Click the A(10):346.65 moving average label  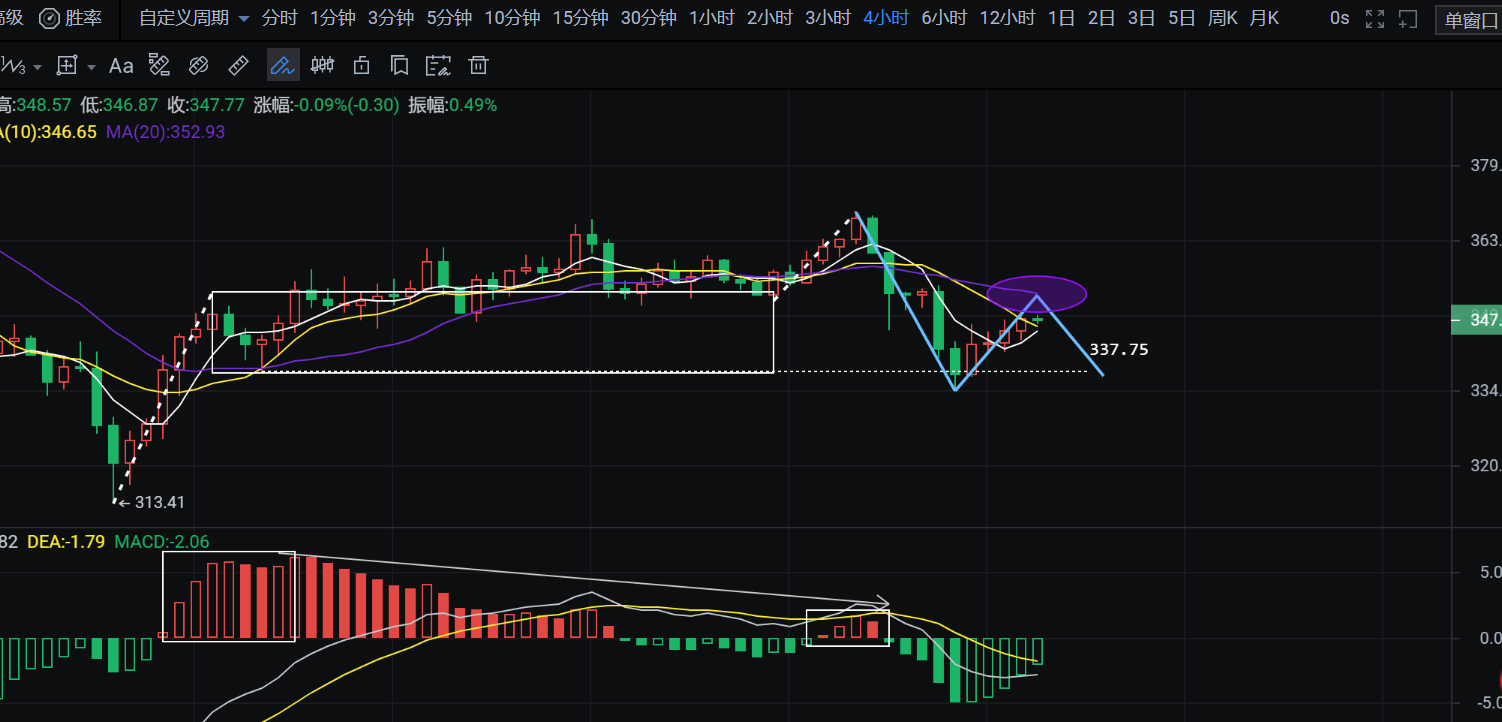coord(49,132)
